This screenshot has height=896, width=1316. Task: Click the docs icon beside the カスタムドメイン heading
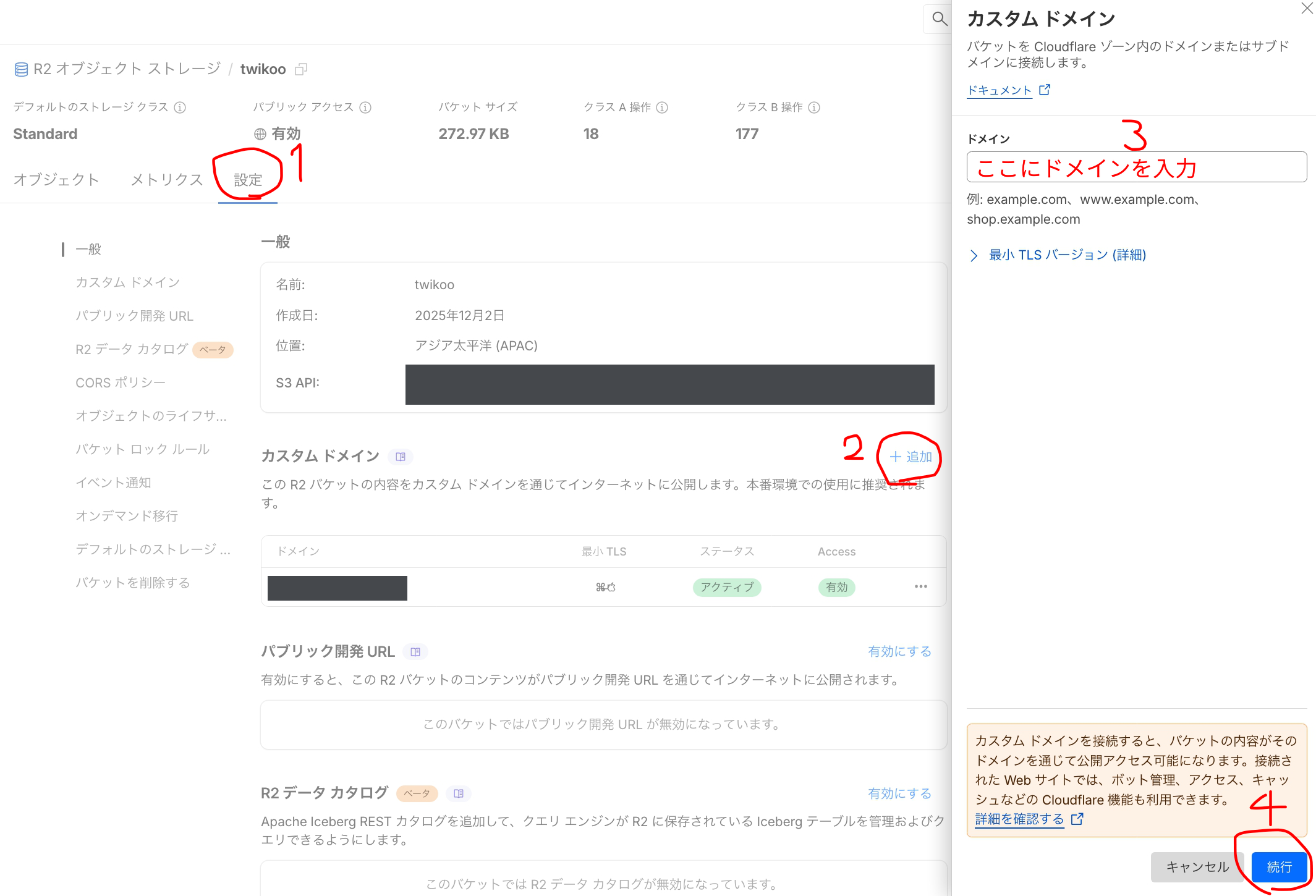401,457
